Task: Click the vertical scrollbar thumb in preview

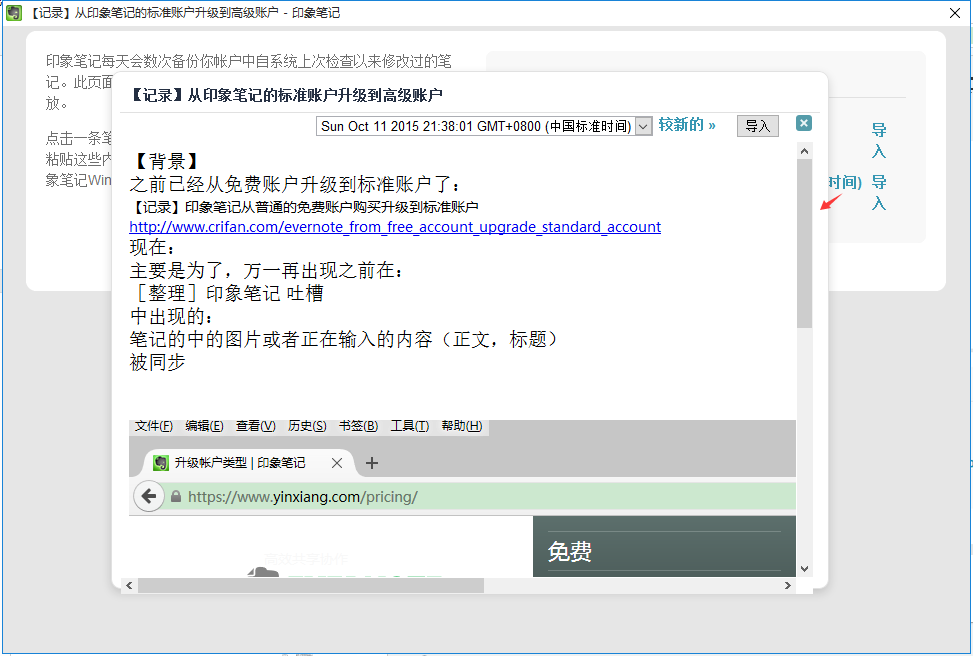Action: point(804,243)
